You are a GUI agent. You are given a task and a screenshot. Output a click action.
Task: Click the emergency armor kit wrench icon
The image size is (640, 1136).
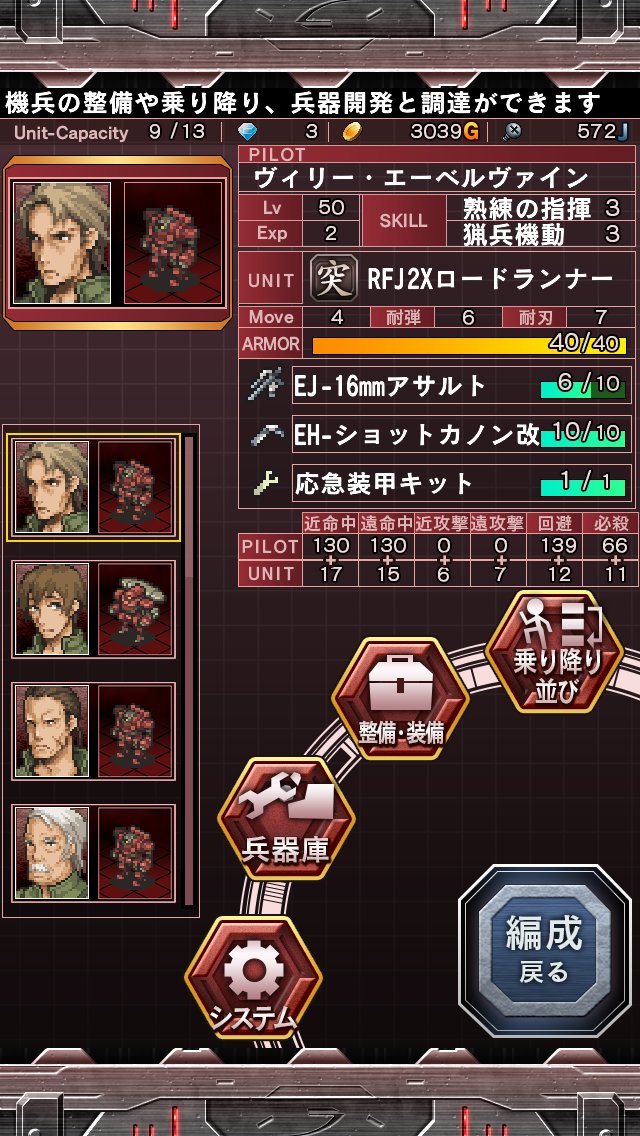coord(264,483)
